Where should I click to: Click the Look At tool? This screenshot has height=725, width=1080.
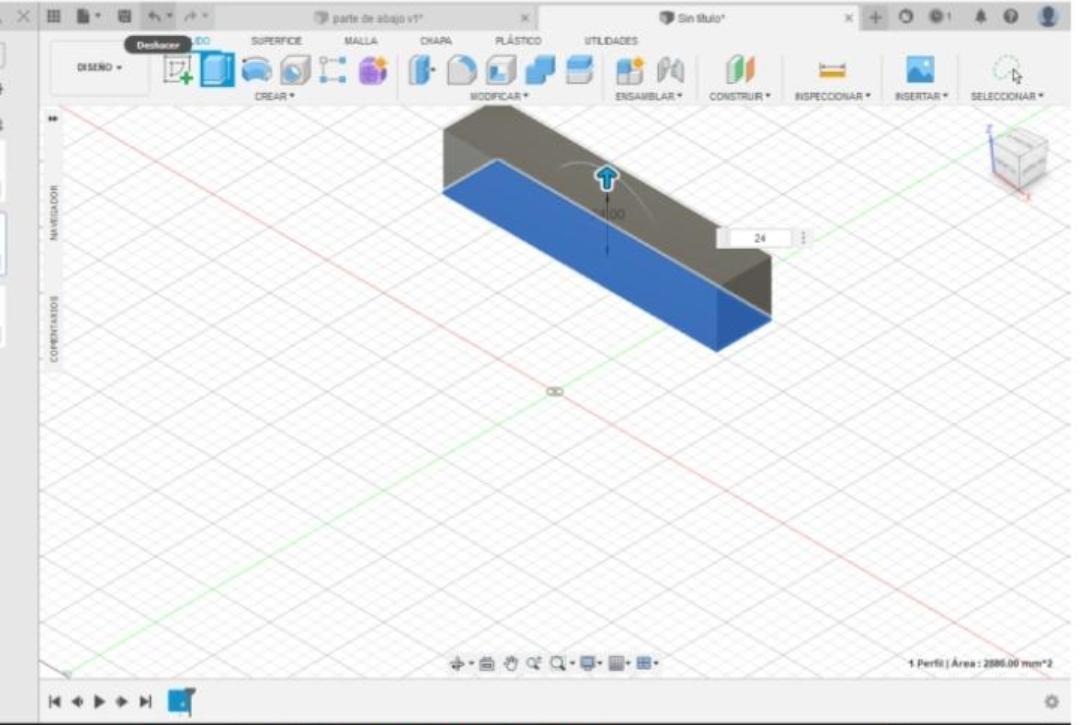coord(487,663)
